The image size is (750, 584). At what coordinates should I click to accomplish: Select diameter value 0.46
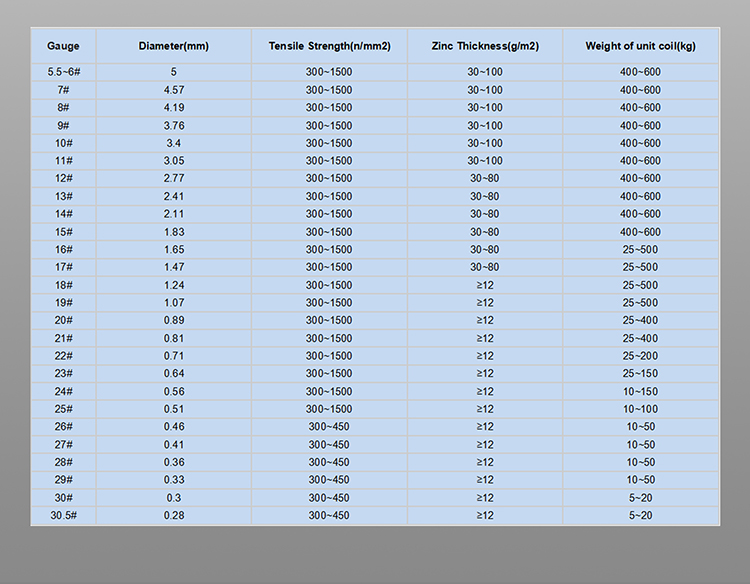(x=174, y=427)
